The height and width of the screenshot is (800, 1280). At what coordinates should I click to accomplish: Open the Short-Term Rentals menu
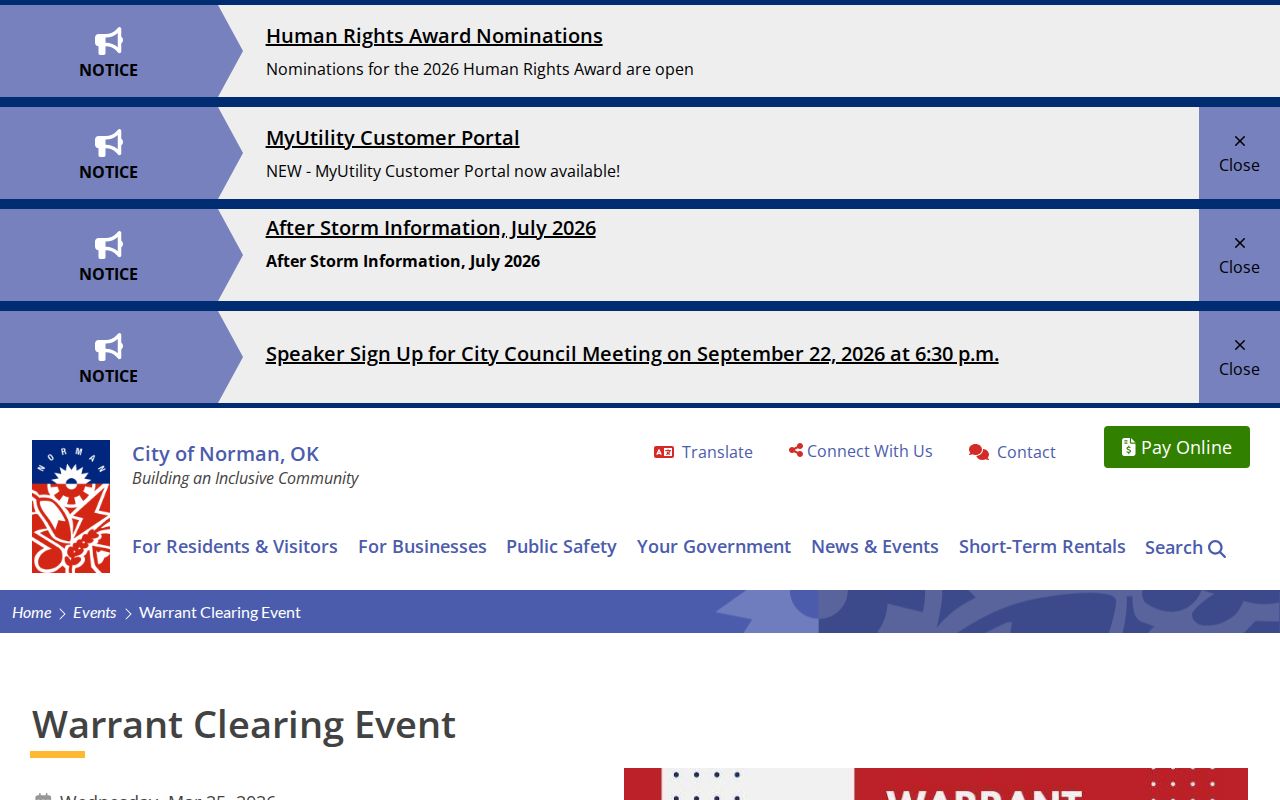point(1042,547)
